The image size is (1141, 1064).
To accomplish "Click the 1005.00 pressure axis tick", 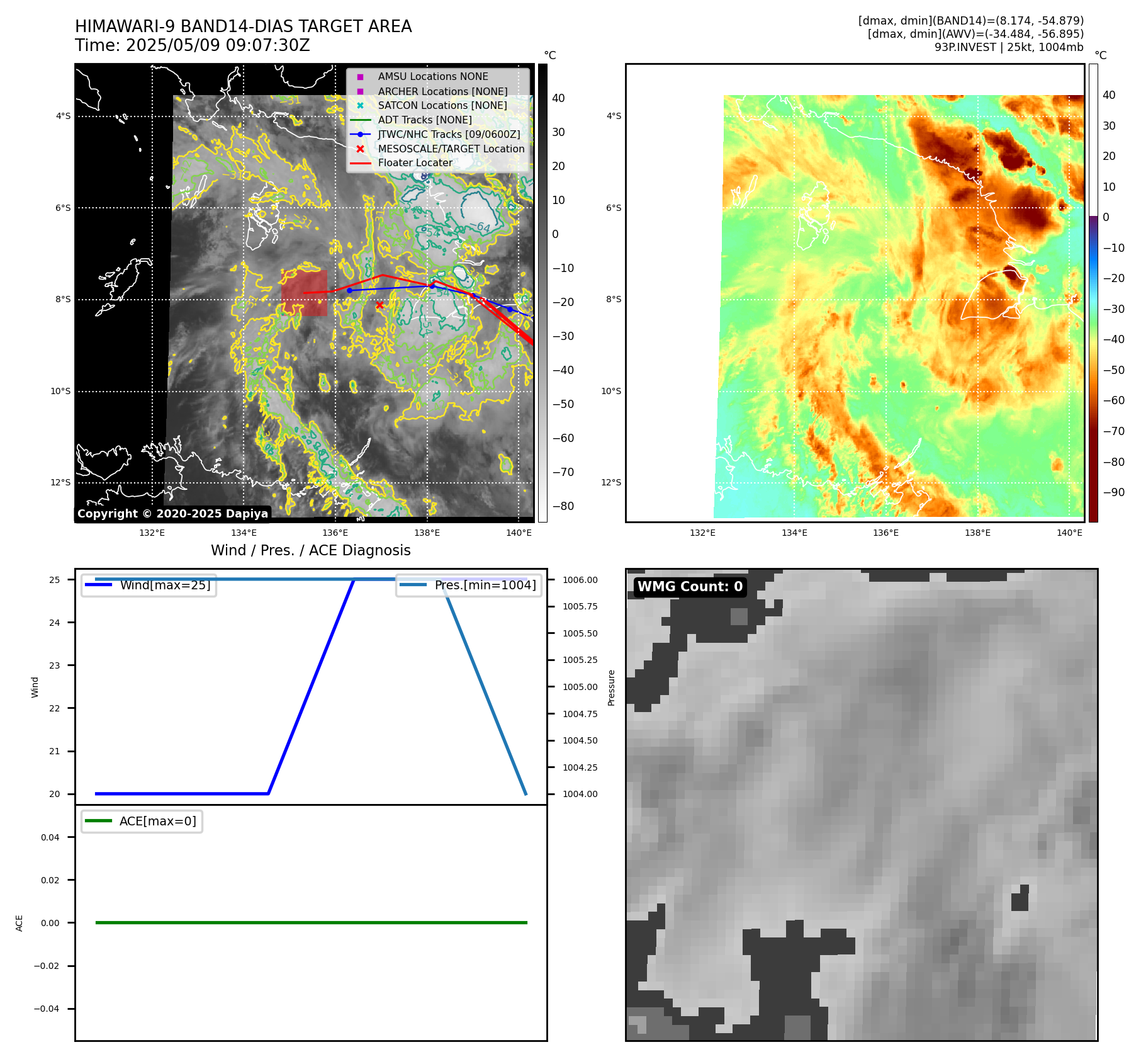I will click(580, 687).
